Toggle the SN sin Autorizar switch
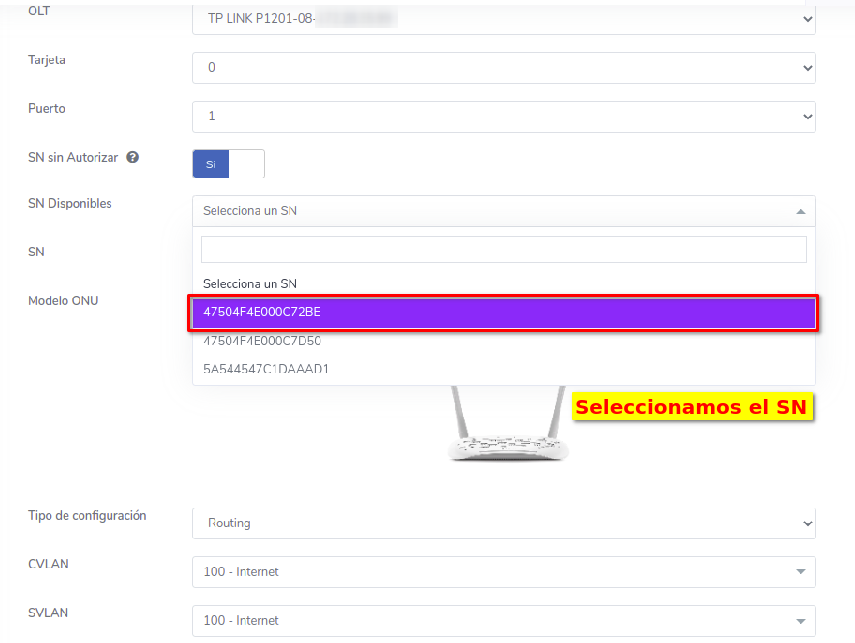The height and width of the screenshot is (643, 855). [228, 164]
